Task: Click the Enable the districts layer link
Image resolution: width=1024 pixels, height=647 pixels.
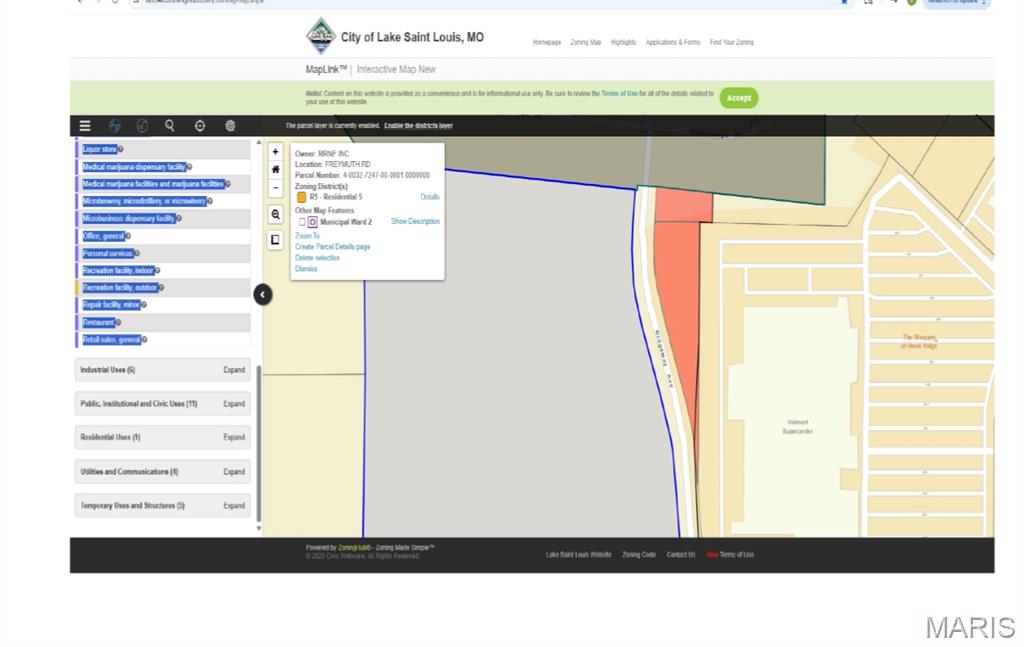Action: pos(419,125)
